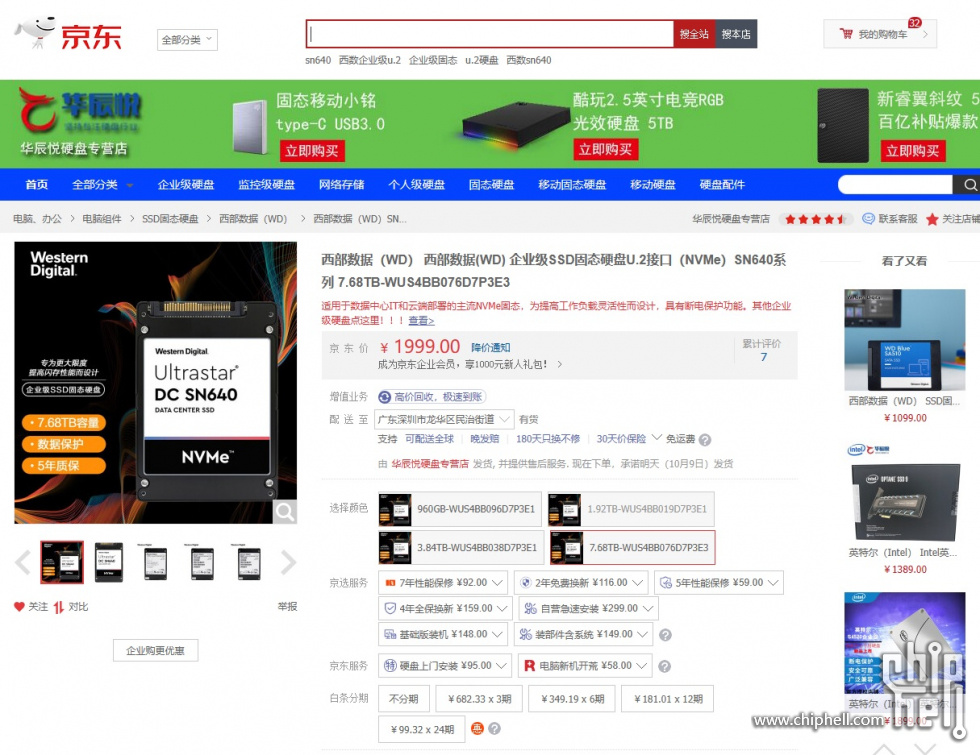Expand 2年免费换新 ¥116.00 dropdown
This screenshot has width=980, height=755.
[581, 582]
